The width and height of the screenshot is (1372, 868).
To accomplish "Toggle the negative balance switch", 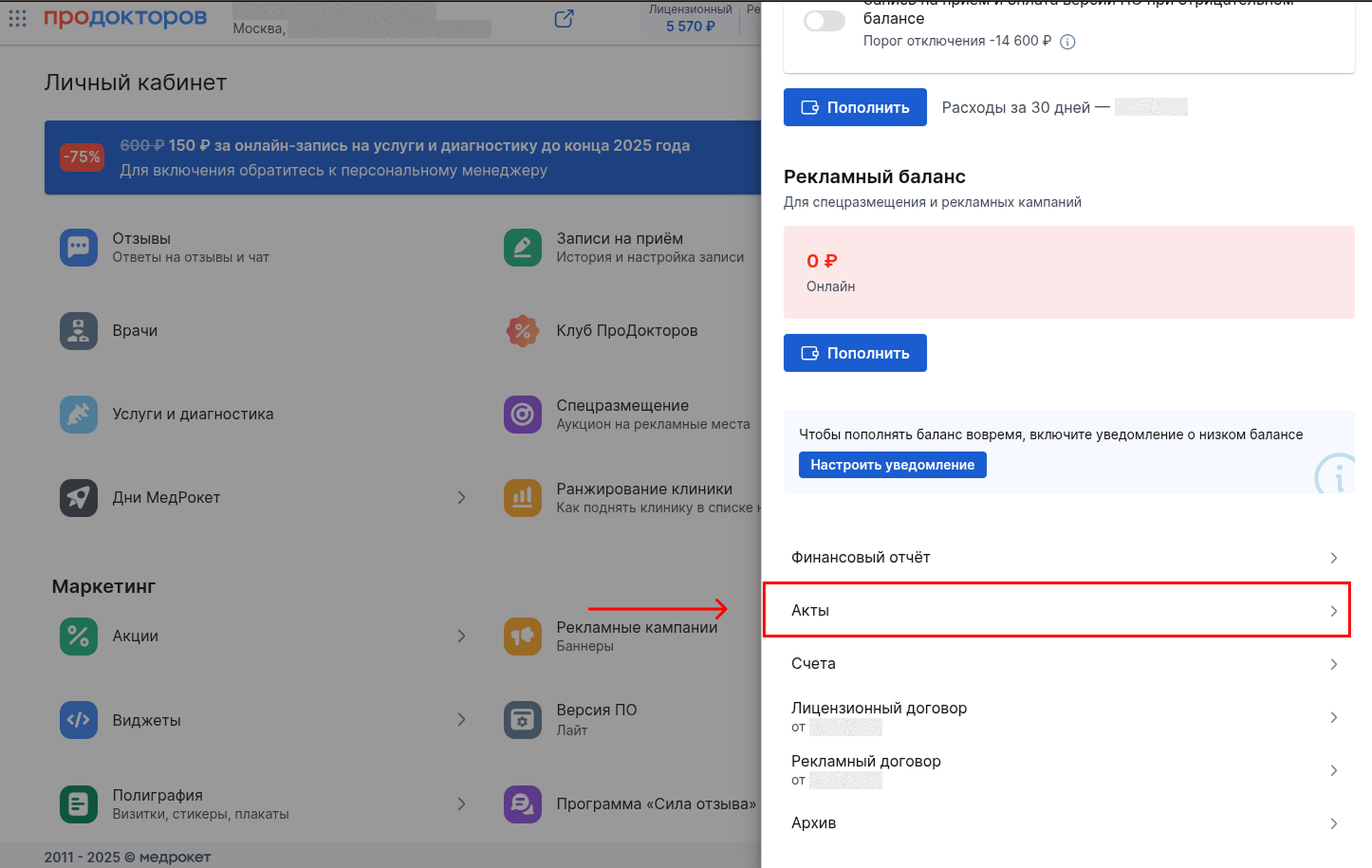I will 825,21.
